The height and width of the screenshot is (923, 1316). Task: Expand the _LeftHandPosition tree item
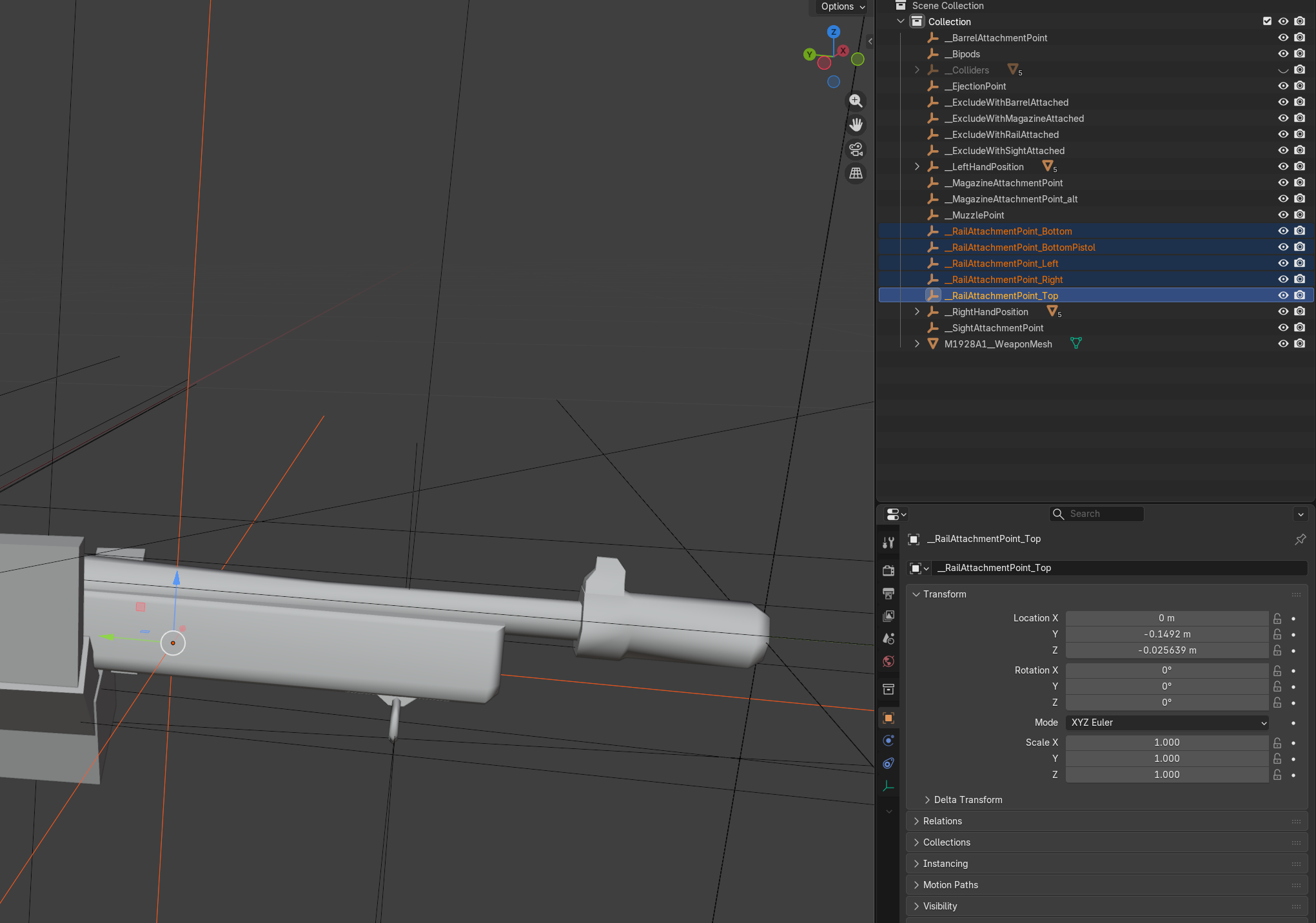[917, 166]
